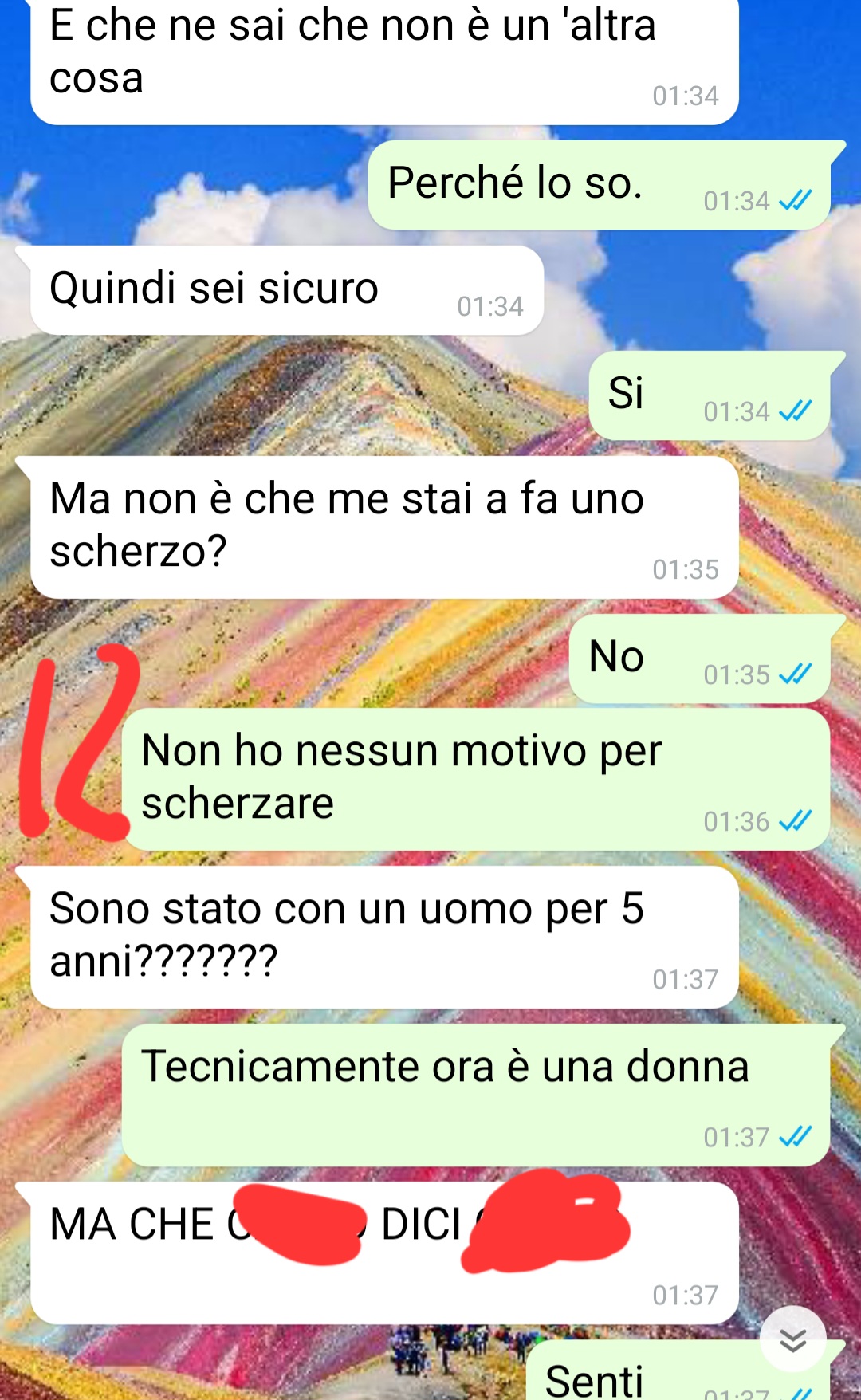Screen dimensions: 861x1400
Task: Tap read ticks on 'Non ho nessun motivo' message
Action: [795, 820]
